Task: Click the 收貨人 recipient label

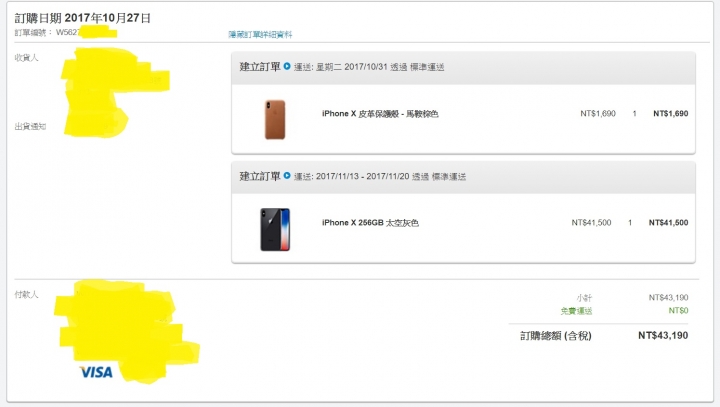Action: click(26, 57)
